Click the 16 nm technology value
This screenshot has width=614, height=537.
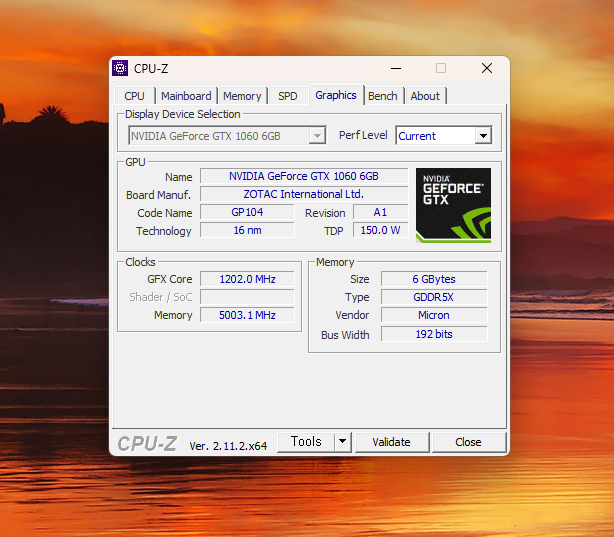pyautogui.click(x=247, y=230)
